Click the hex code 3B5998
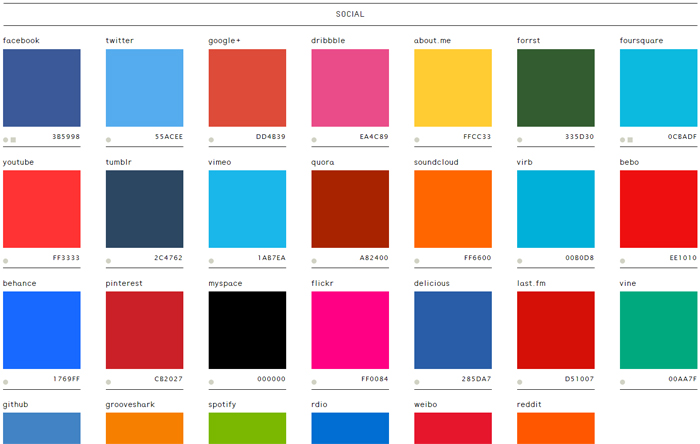 (x=66, y=137)
